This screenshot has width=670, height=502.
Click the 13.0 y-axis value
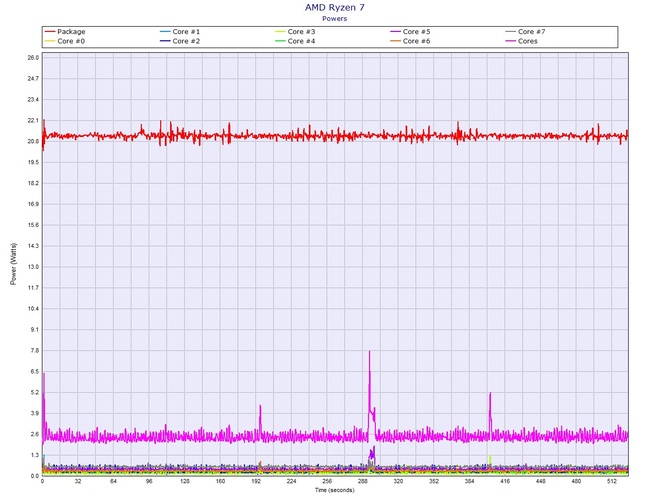pos(33,267)
